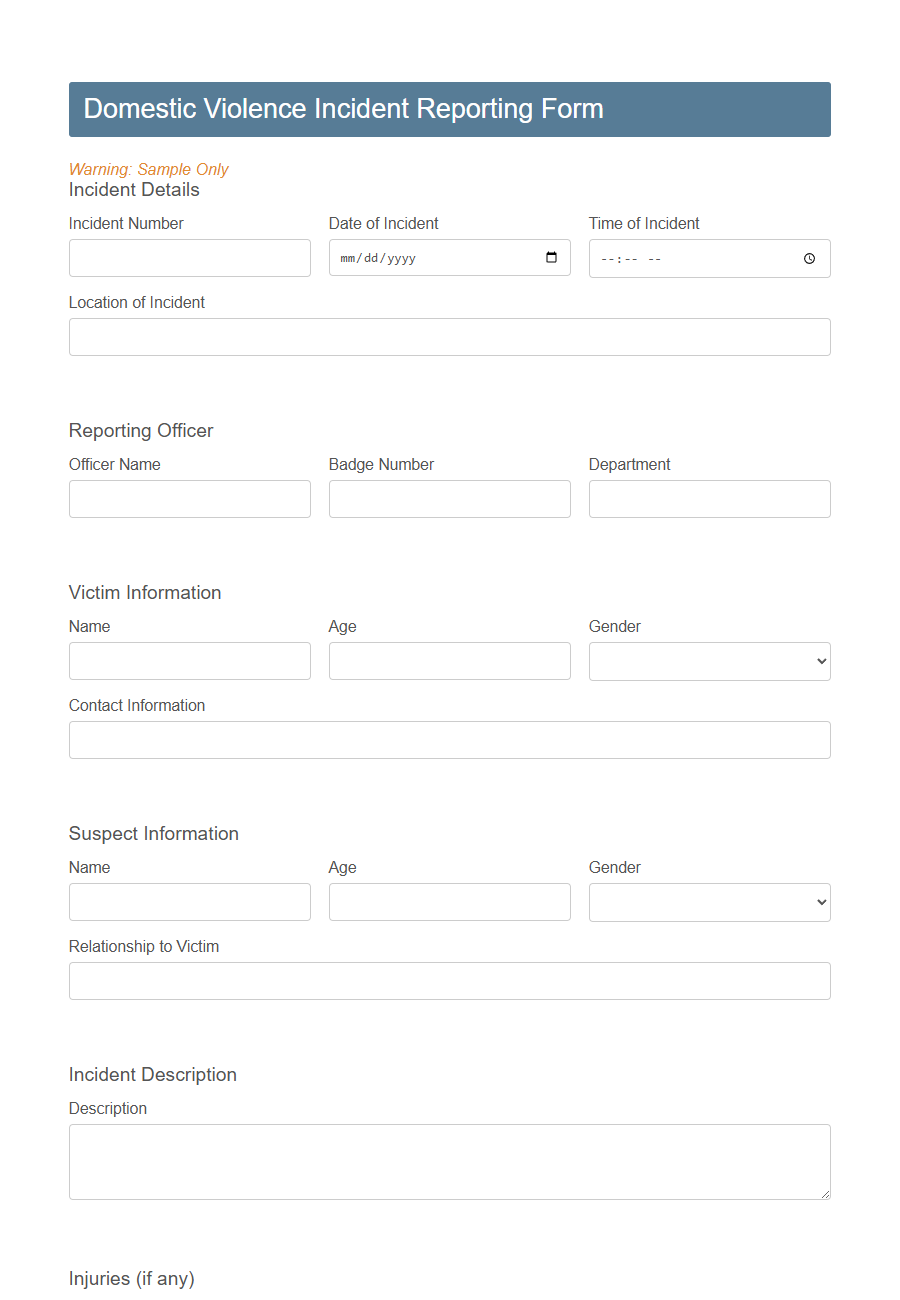Select the Victim Age field
900x1300 pixels.
(449, 661)
